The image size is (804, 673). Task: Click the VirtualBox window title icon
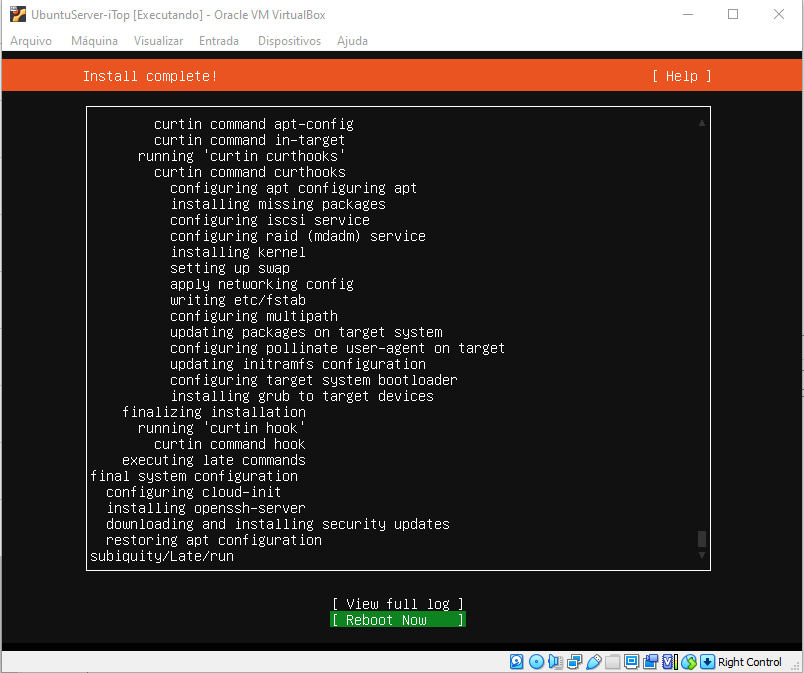[18, 14]
